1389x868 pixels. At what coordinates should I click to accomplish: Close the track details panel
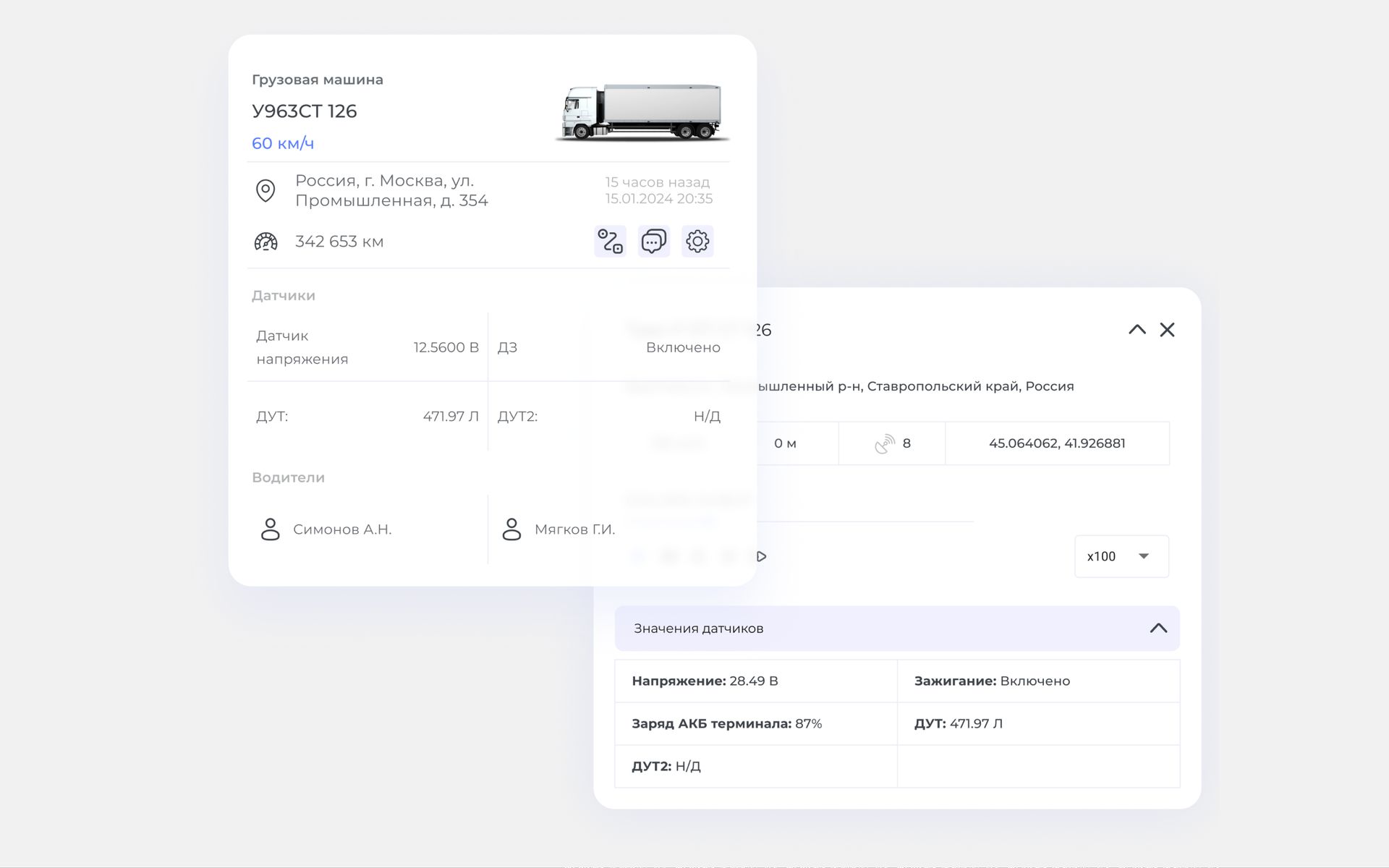(x=1167, y=330)
